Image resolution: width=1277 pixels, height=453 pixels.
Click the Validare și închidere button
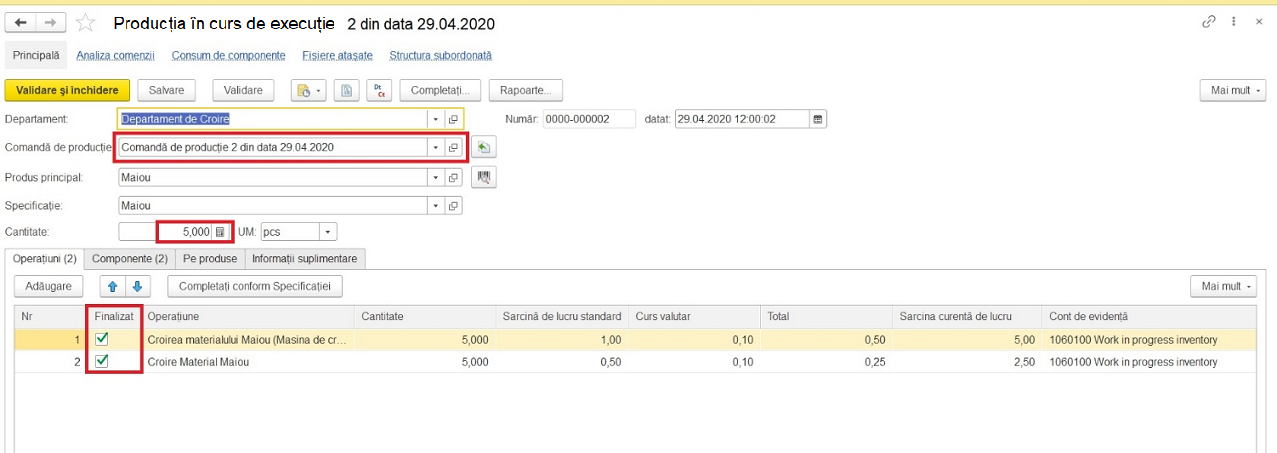[67, 90]
